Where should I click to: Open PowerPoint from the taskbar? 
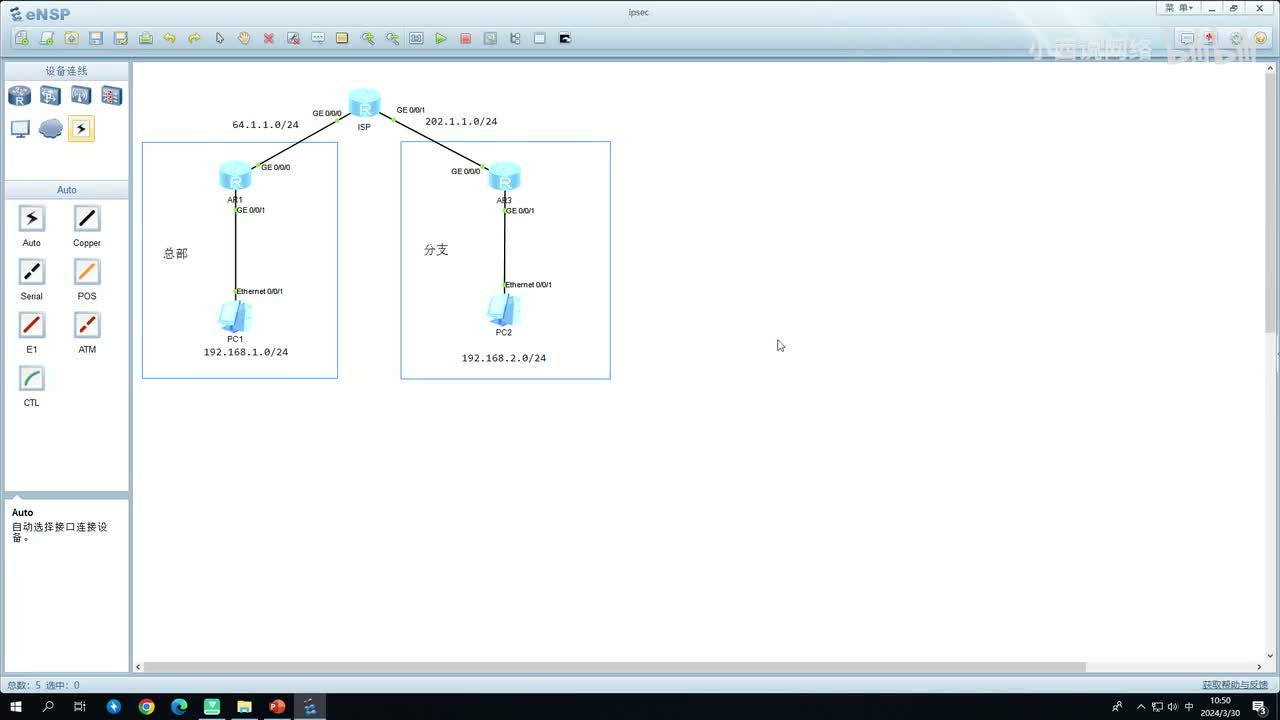point(277,707)
